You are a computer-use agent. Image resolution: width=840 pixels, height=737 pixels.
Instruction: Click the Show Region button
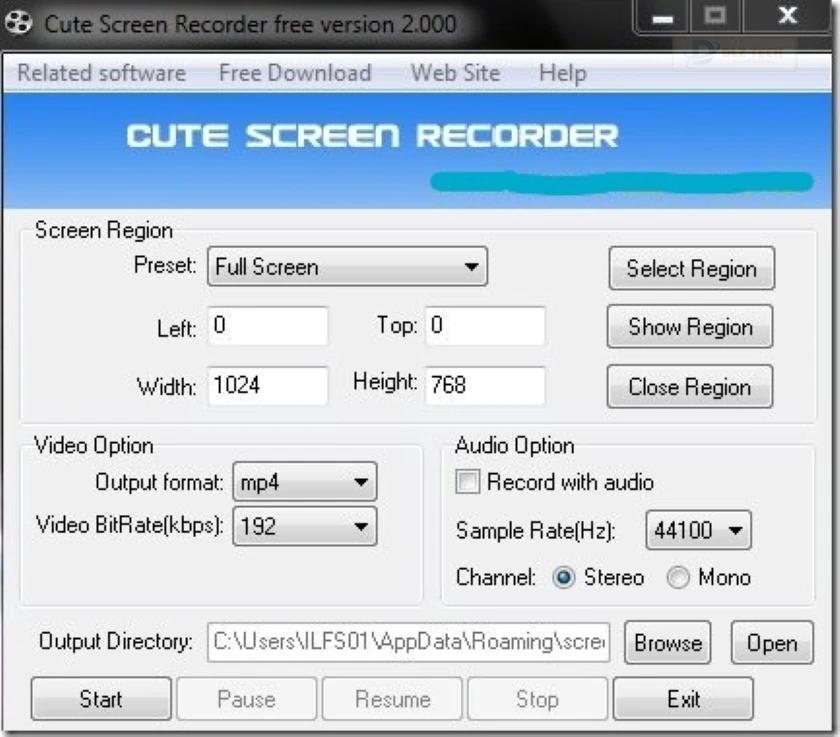point(690,326)
